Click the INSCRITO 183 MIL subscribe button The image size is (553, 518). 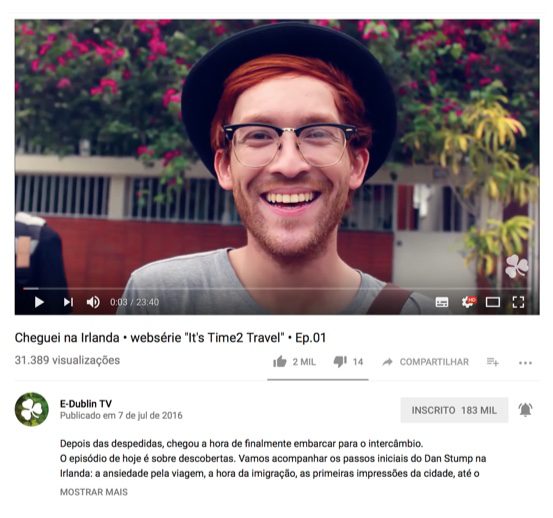coord(454,410)
